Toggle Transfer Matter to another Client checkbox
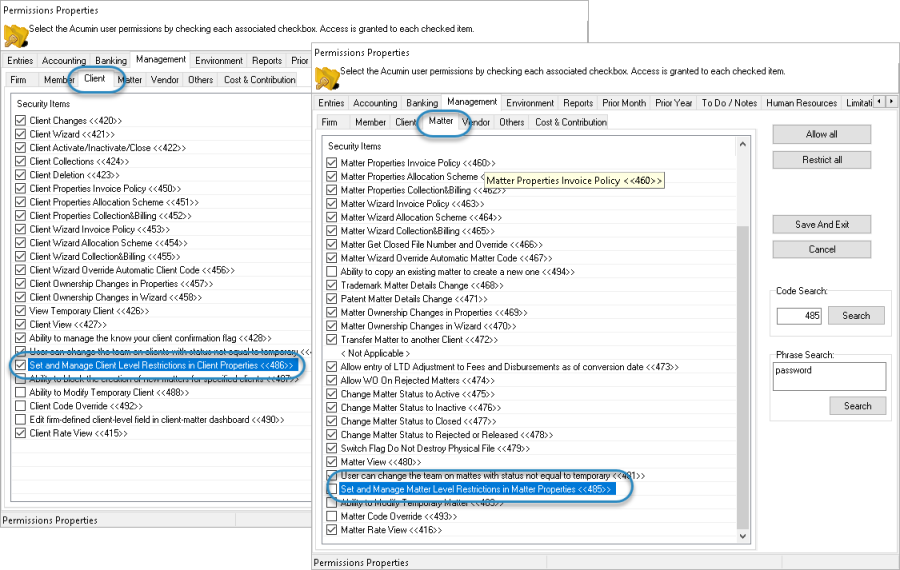Image resolution: width=900 pixels, height=570 pixels. pos(331,340)
